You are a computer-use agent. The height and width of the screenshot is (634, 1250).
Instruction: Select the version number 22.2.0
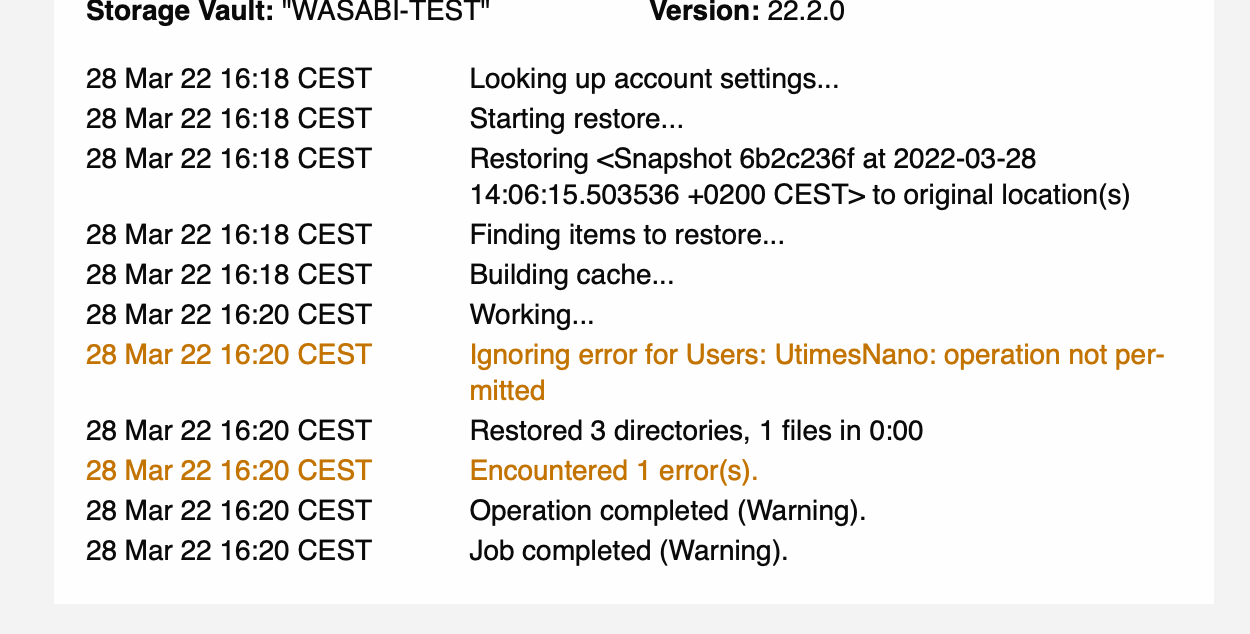pos(805,12)
